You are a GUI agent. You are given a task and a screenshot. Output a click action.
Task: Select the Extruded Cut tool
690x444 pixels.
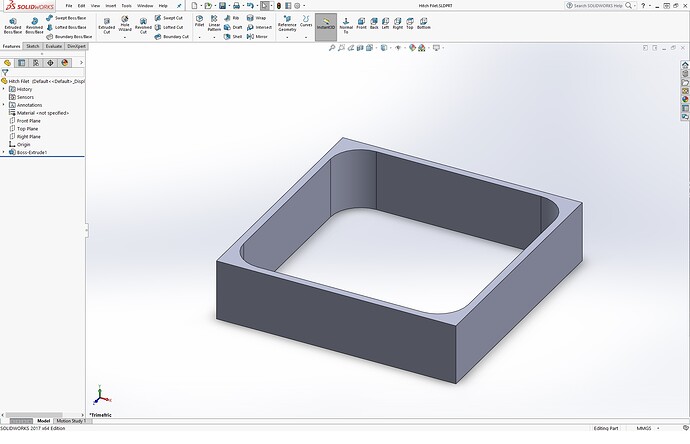coord(106,26)
